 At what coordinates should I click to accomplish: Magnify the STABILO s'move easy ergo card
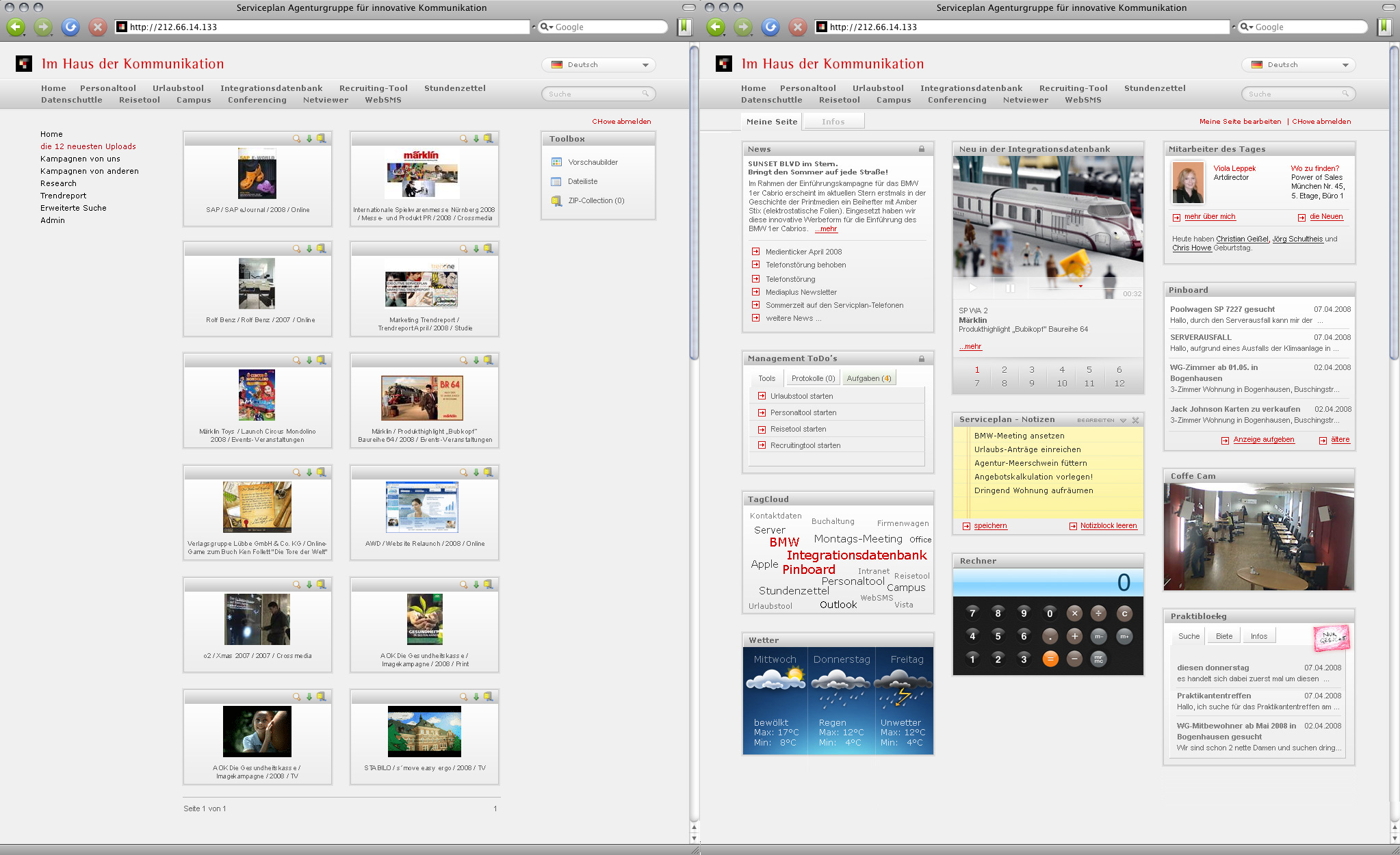tap(463, 696)
